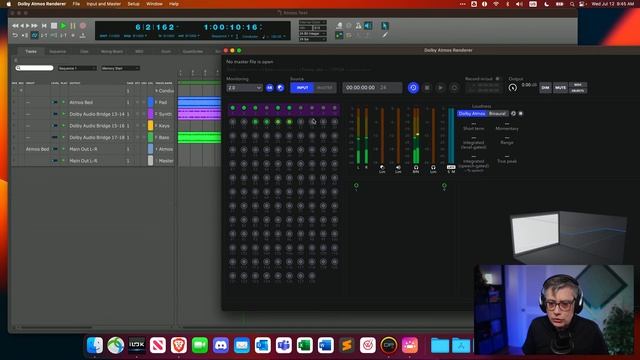This screenshot has height=360, width=640.
Task: Click the Output volume knob
Action: coord(513,88)
